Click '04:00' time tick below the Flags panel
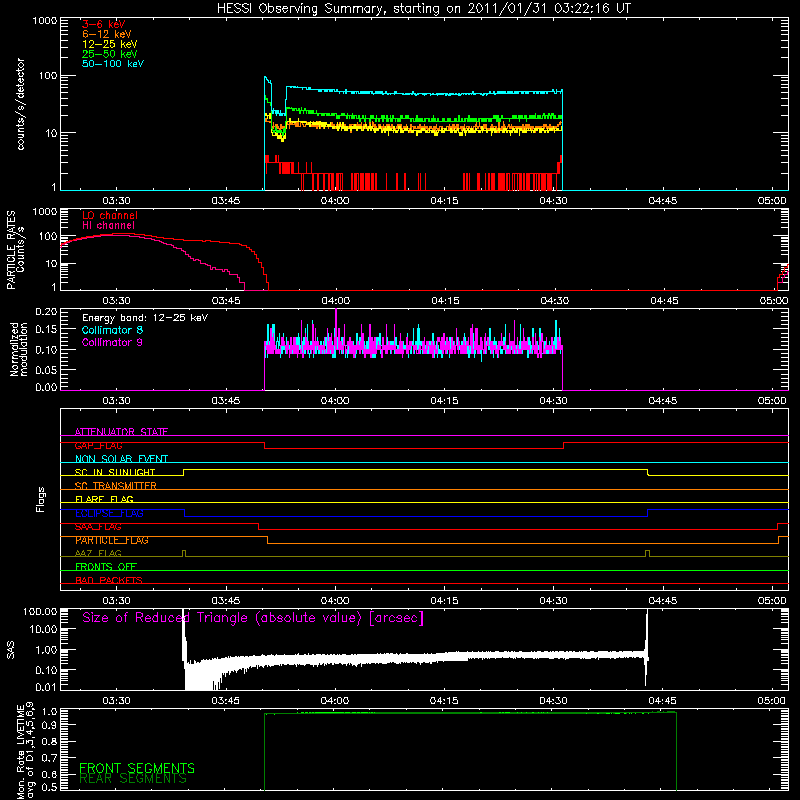The width and height of the screenshot is (800, 800). 335,601
